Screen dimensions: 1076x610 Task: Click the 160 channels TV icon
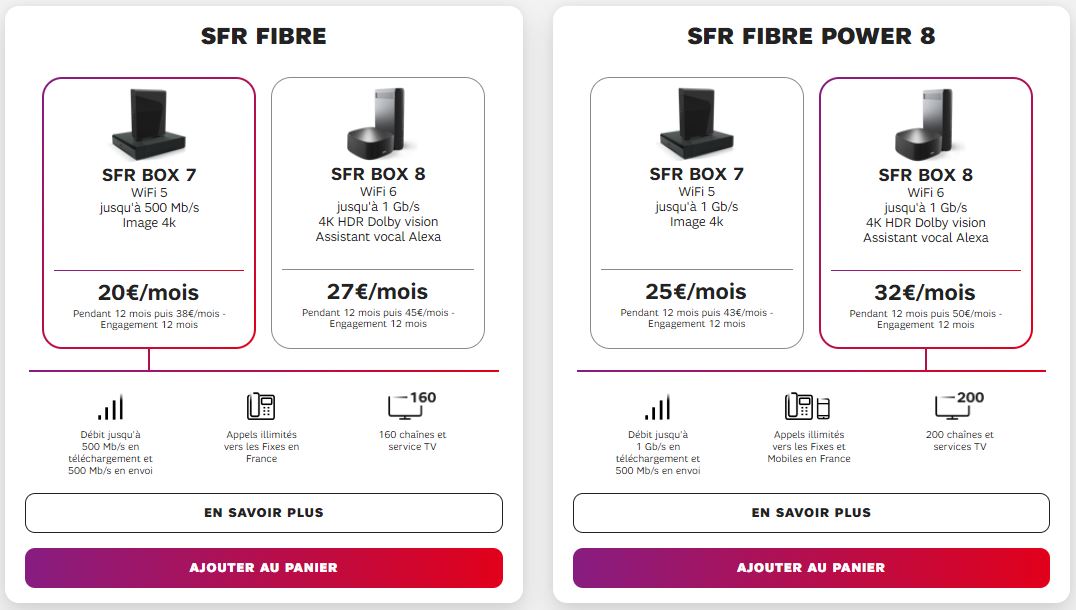[x=412, y=406]
